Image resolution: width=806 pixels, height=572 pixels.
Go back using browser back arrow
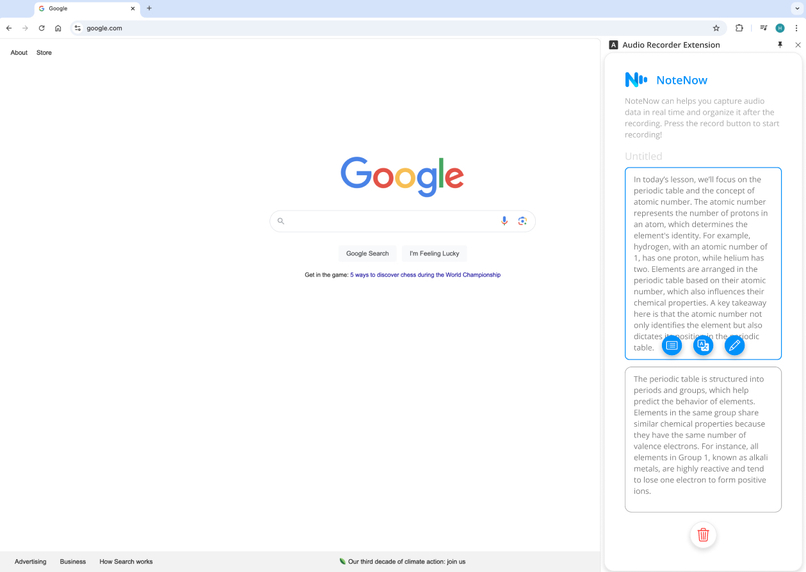9,28
